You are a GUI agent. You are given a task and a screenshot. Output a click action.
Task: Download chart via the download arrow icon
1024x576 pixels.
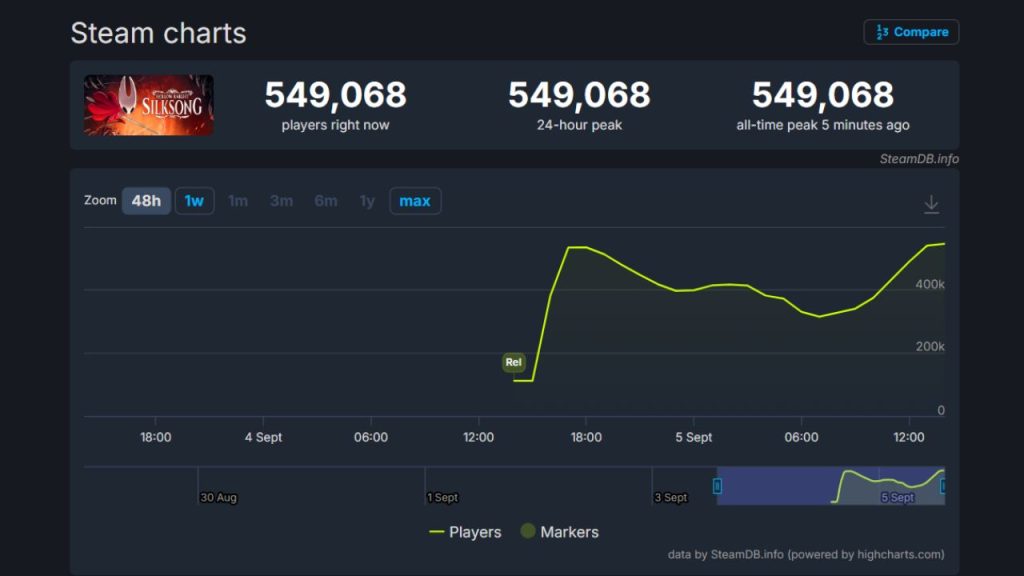931,204
